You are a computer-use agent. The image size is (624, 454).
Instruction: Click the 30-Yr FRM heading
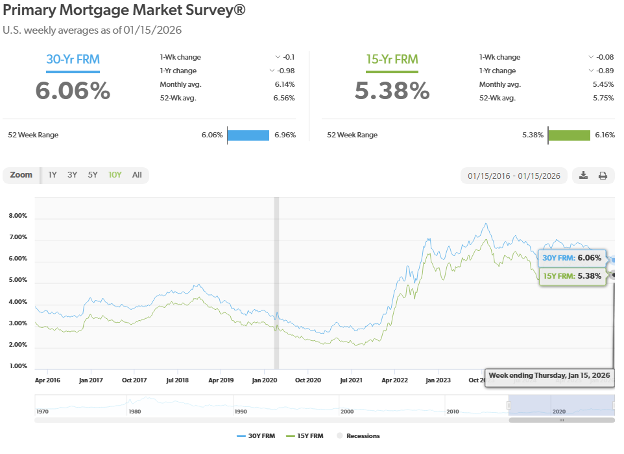tap(73, 60)
